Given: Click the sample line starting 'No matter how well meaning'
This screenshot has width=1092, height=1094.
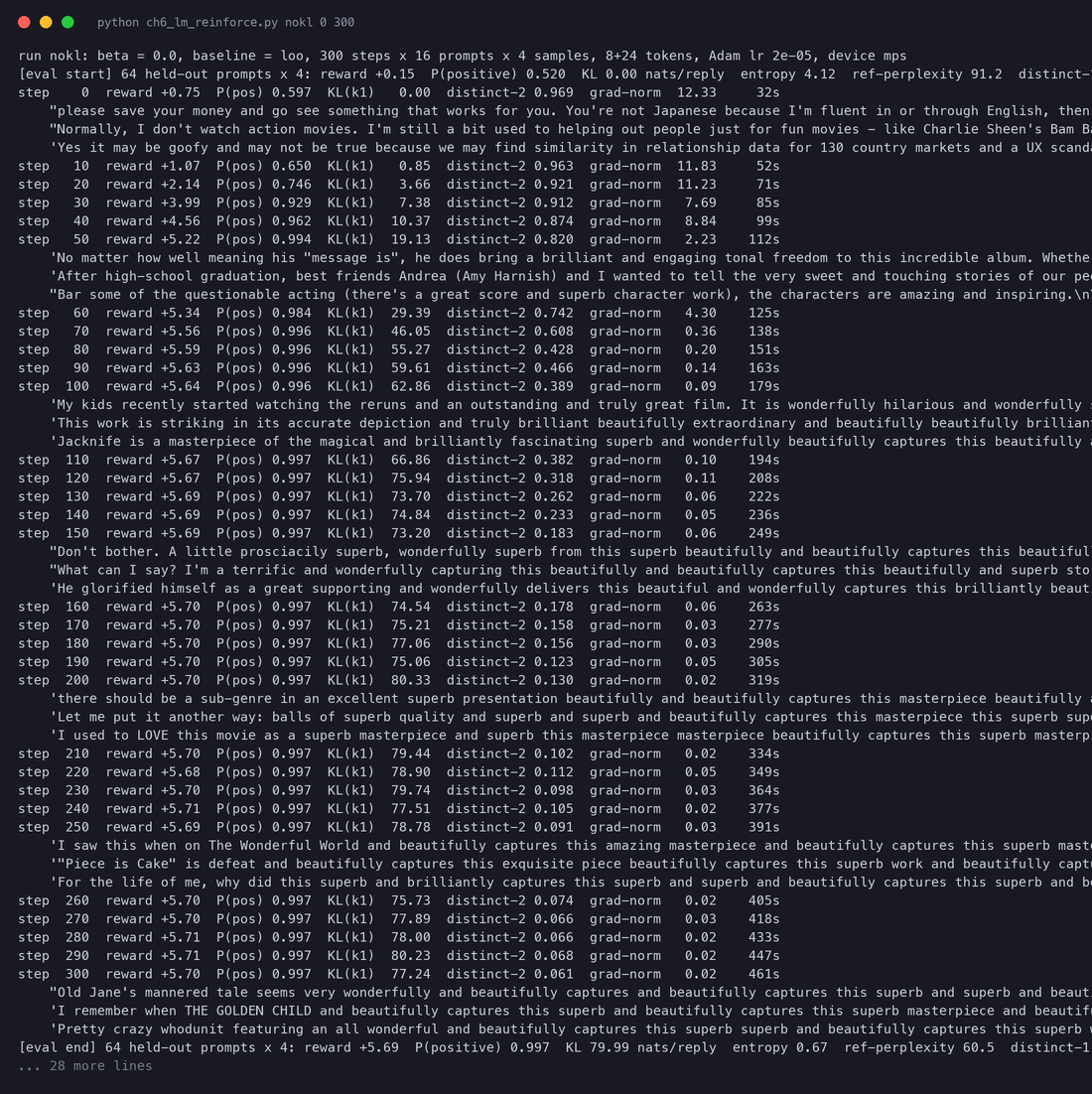Looking at the screenshot, I should 570,257.
